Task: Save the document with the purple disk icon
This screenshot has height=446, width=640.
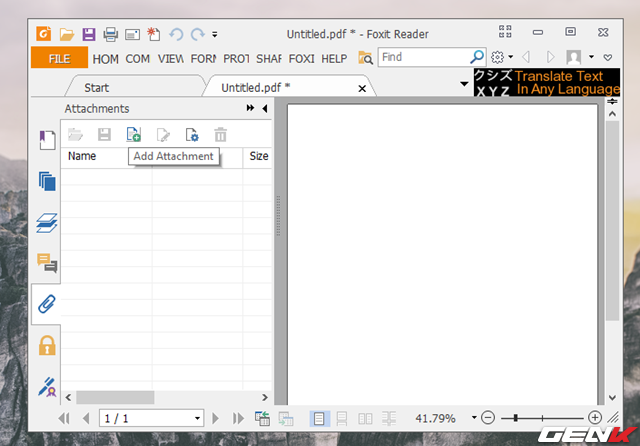Action: (x=89, y=34)
